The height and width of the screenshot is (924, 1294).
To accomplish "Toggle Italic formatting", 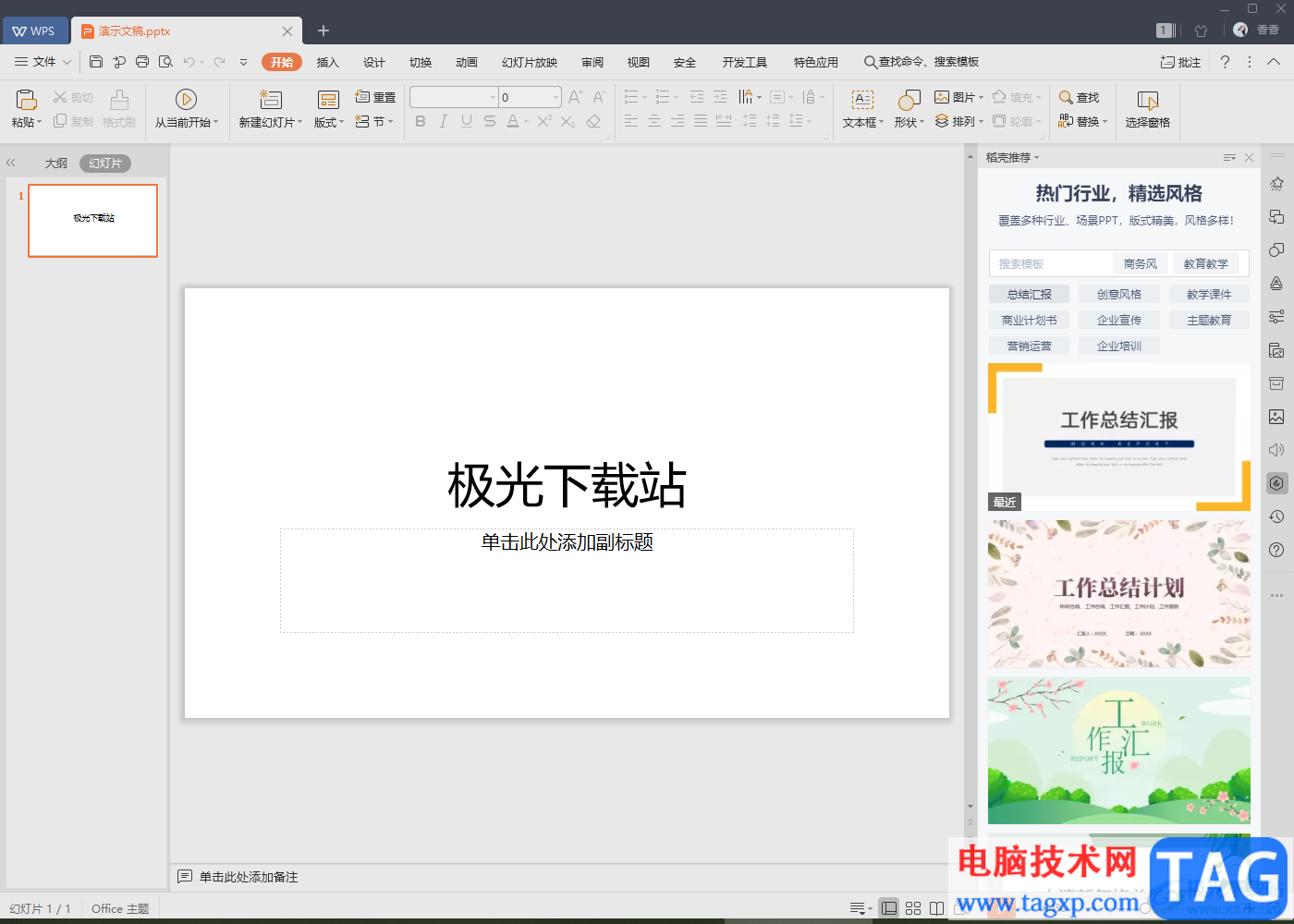I will pos(443,121).
